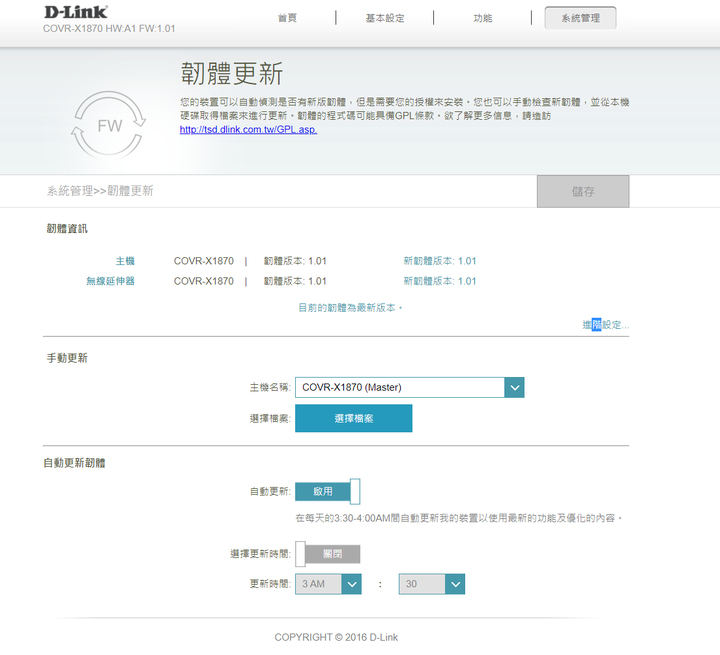Open 進階設定 advanced settings link
This screenshot has width=720, height=655.
click(606, 325)
